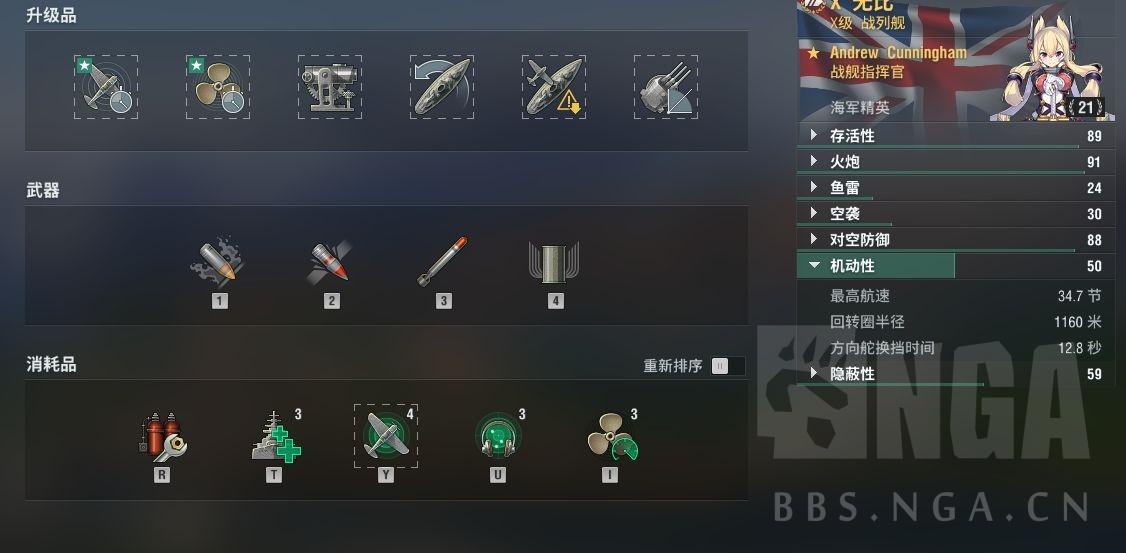This screenshot has height=553, width=1126.
Task: Select AP shell weapon slot 2
Action: tap(330, 262)
